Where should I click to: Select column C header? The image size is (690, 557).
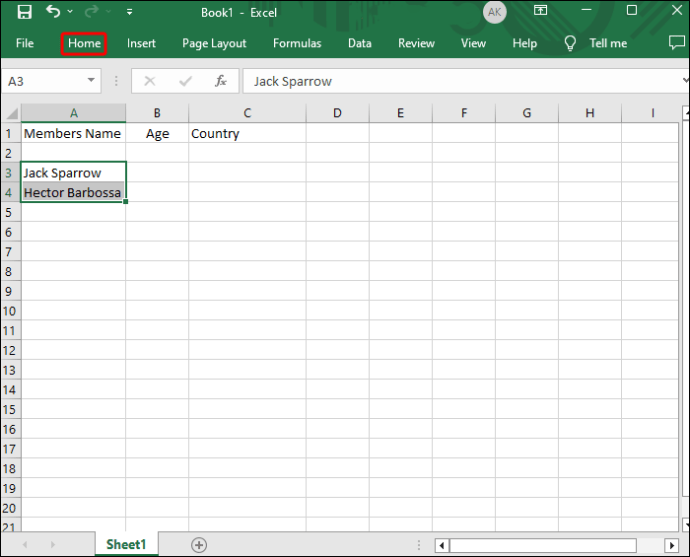(247, 113)
